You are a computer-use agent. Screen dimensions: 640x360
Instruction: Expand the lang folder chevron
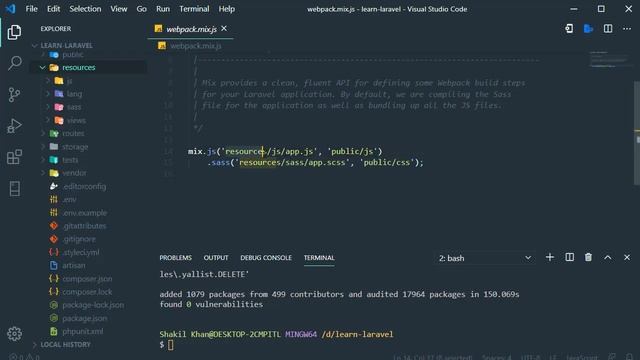coord(48,94)
